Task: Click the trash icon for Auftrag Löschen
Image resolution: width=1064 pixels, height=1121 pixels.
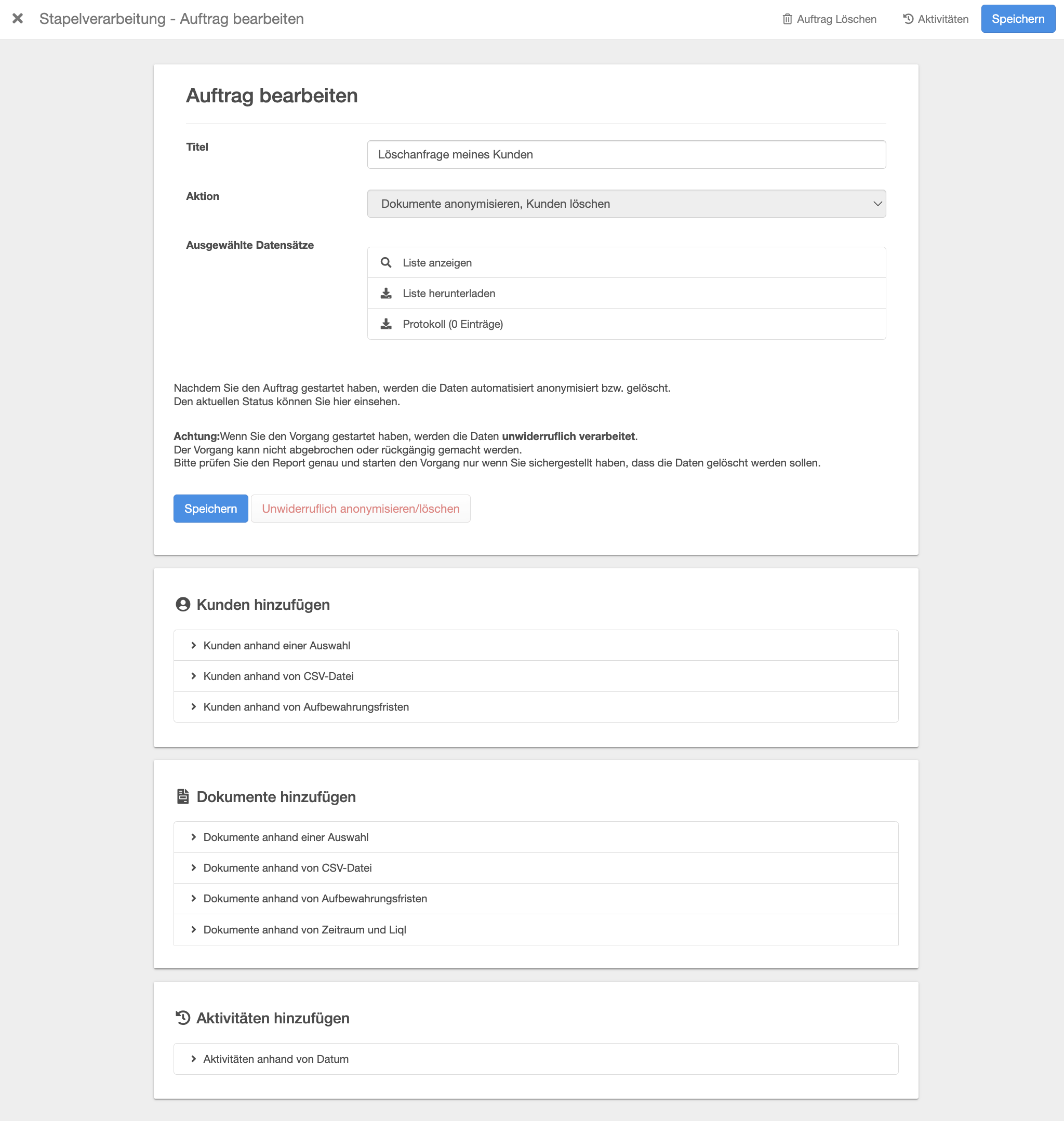Action: pos(787,19)
